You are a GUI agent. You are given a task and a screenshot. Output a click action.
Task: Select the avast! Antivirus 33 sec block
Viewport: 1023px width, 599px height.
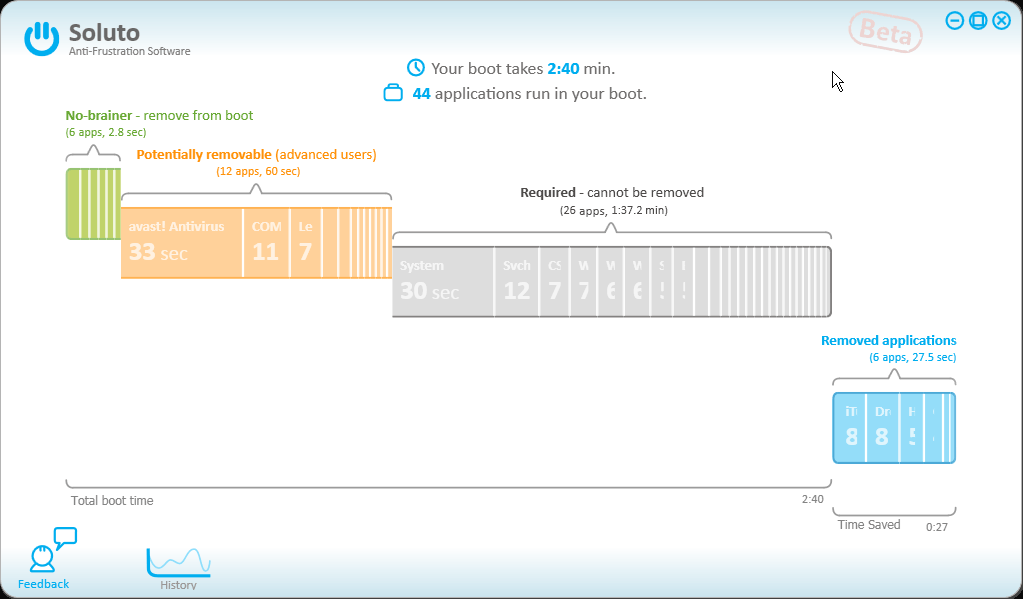point(181,243)
